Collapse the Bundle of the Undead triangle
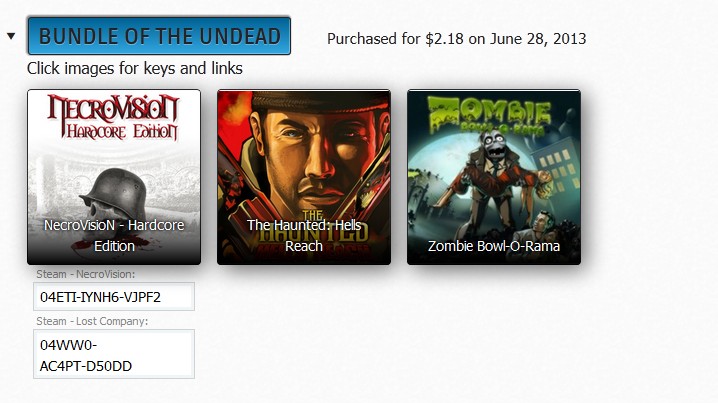 click(x=11, y=36)
